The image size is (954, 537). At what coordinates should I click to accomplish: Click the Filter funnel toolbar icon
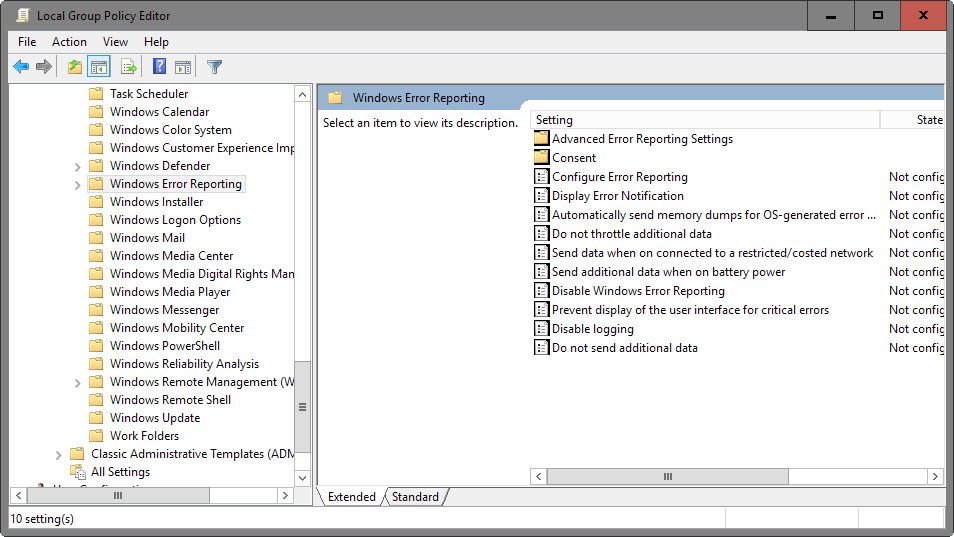coord(214,67)
